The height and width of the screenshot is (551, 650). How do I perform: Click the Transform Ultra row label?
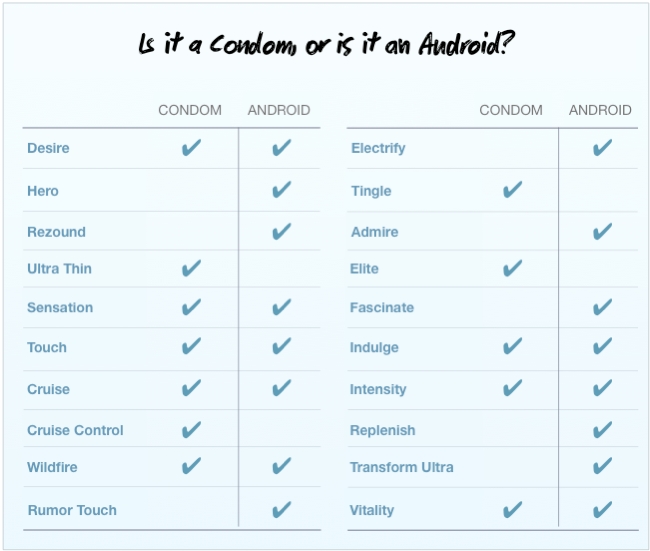(x=401, y=467)
